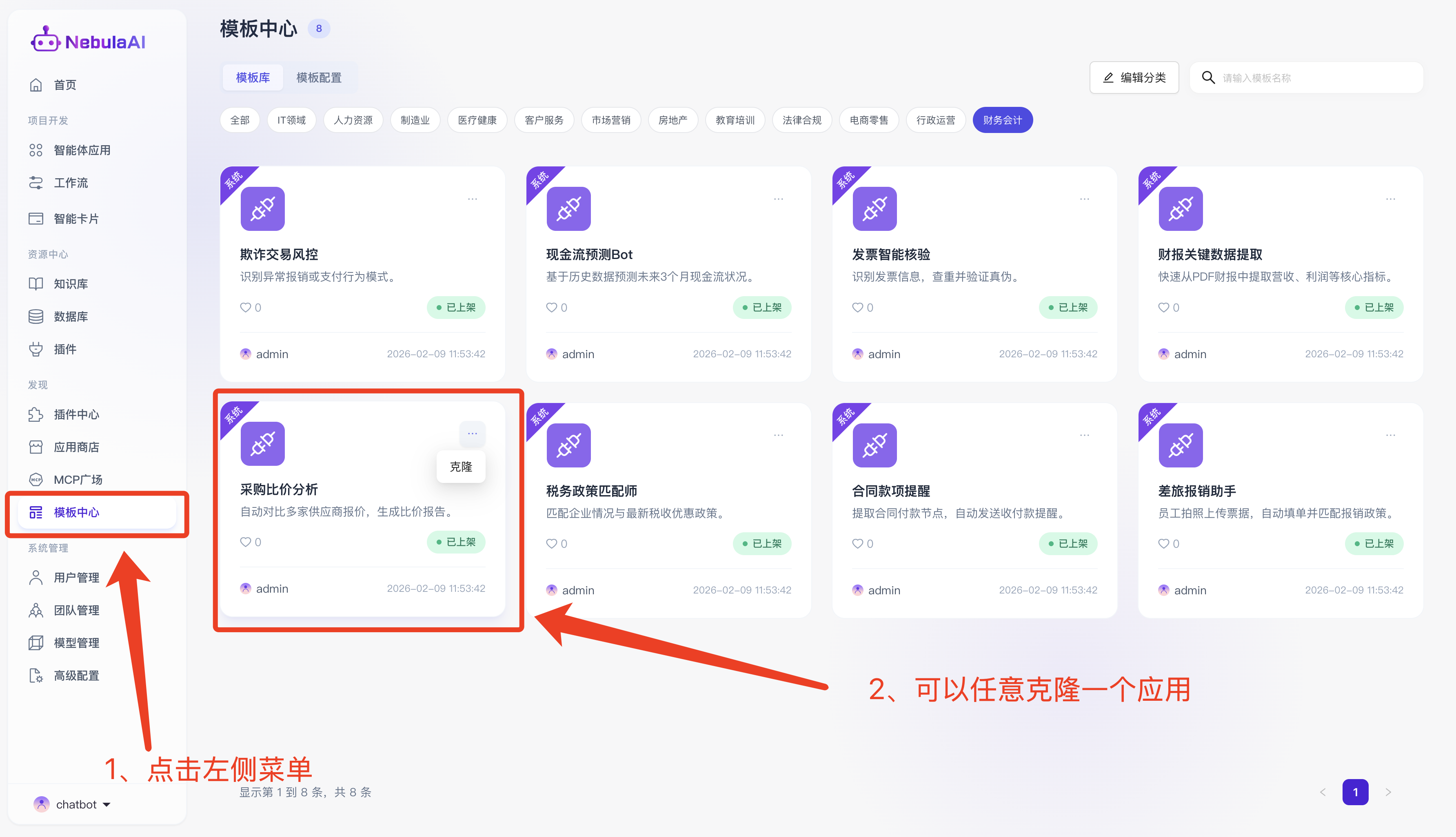1456x837 pixels.
Task: Open the 插件中心 plugin center
Action: point(76,414)
